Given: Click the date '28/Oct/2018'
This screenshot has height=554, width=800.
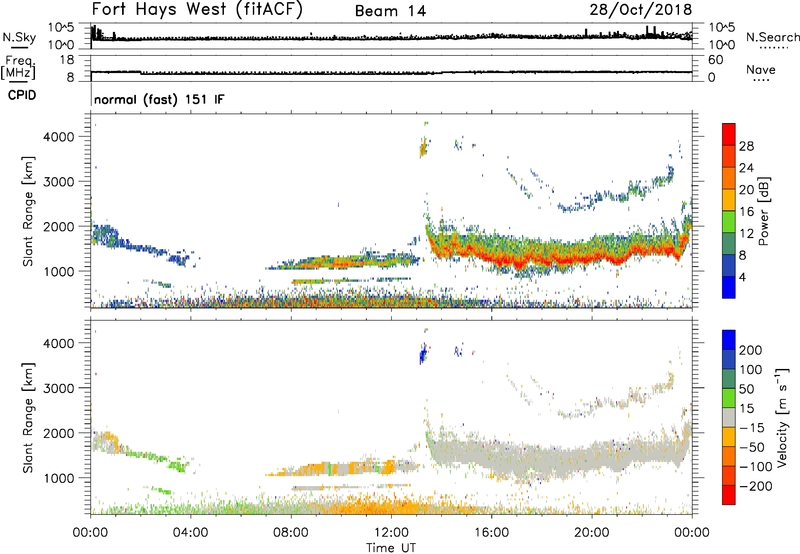Looking at the screenshot, I should pyautogui.click(x=641, y=10).
